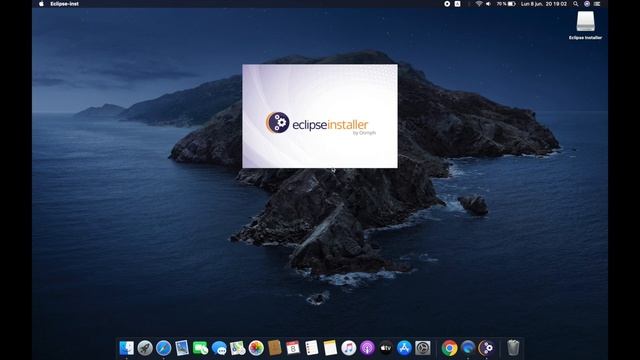Click the volume icon in menu bar
This screenshot has height=360, width=640.
[x=489, y=4]
